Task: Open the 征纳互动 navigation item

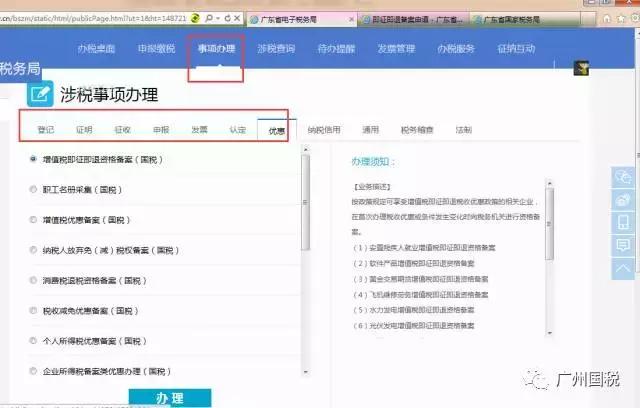Action: click(x=516, y=49)
